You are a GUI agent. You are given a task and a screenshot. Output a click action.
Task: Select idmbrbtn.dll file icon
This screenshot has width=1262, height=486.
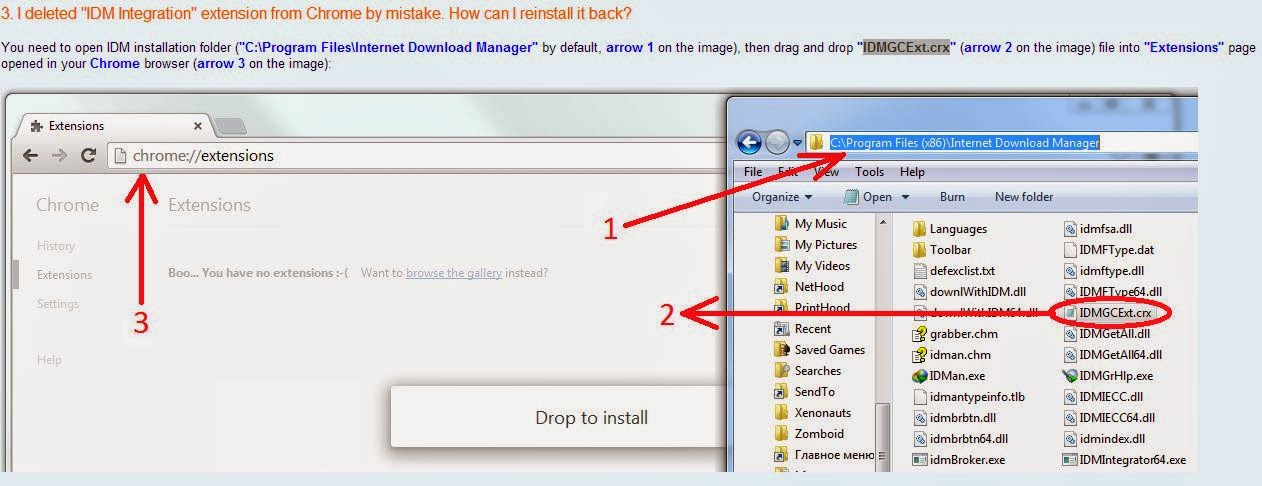tap(919, 418)
